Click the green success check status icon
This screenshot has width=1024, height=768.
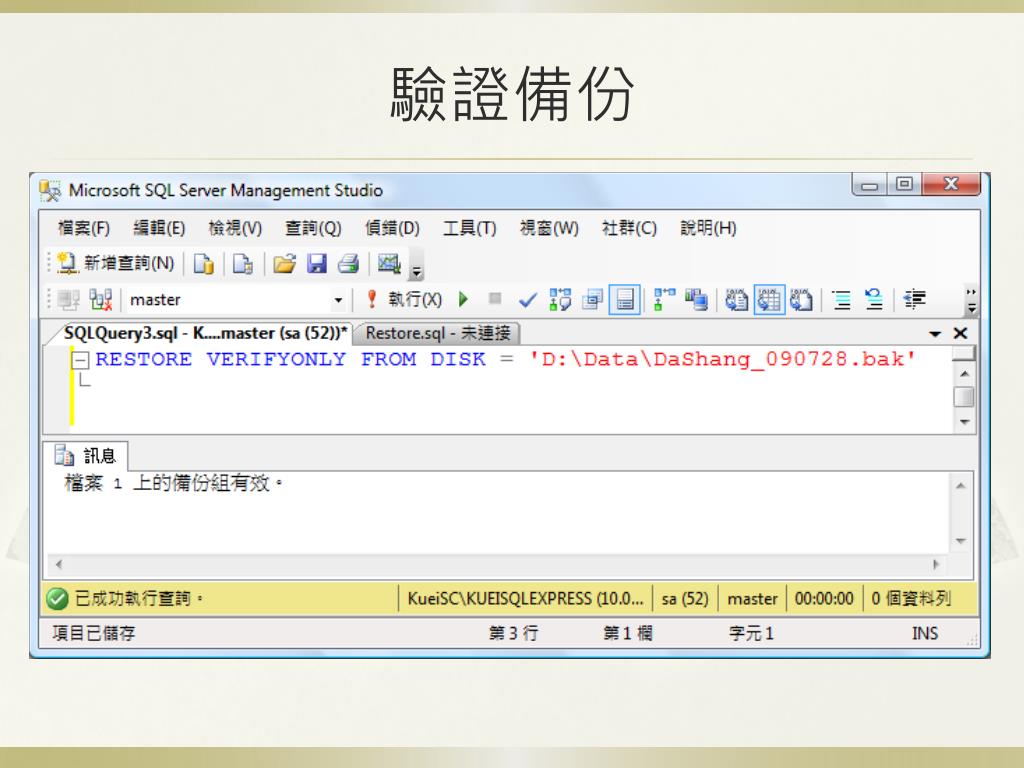[x=57, y=598]
